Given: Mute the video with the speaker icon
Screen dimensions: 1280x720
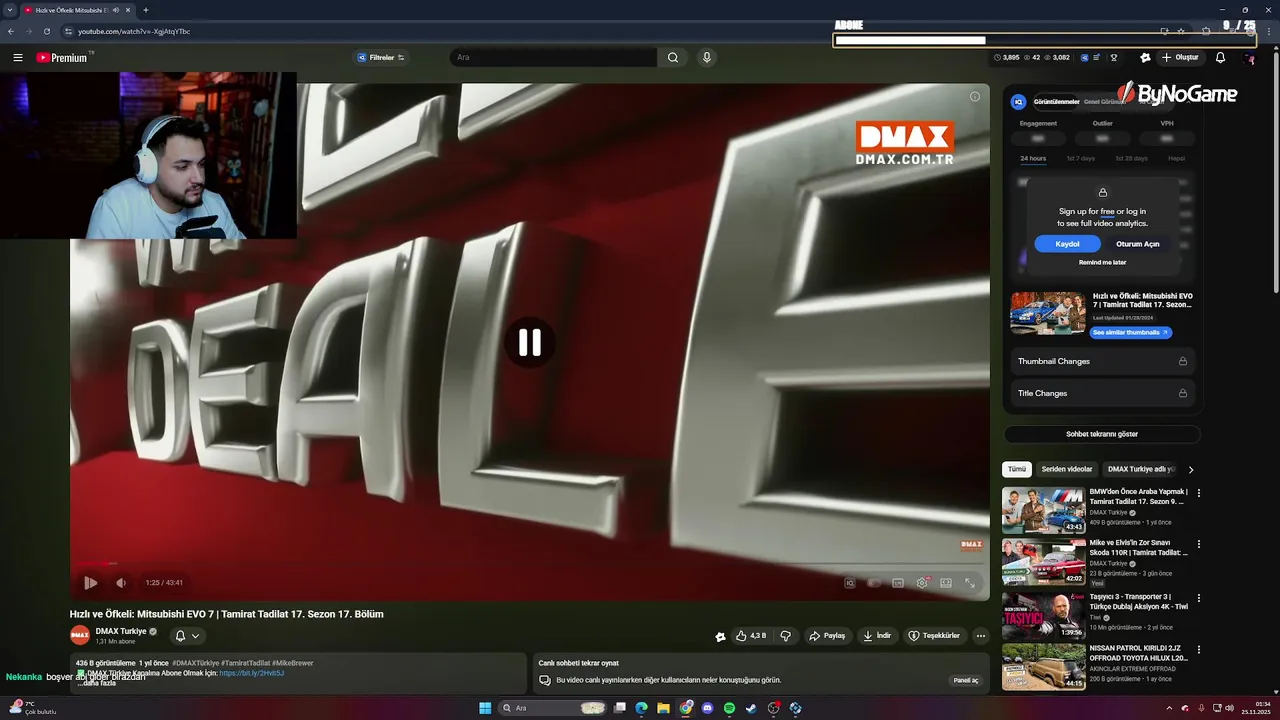Looking at the screenshot, I should click(x=121, y=583).
